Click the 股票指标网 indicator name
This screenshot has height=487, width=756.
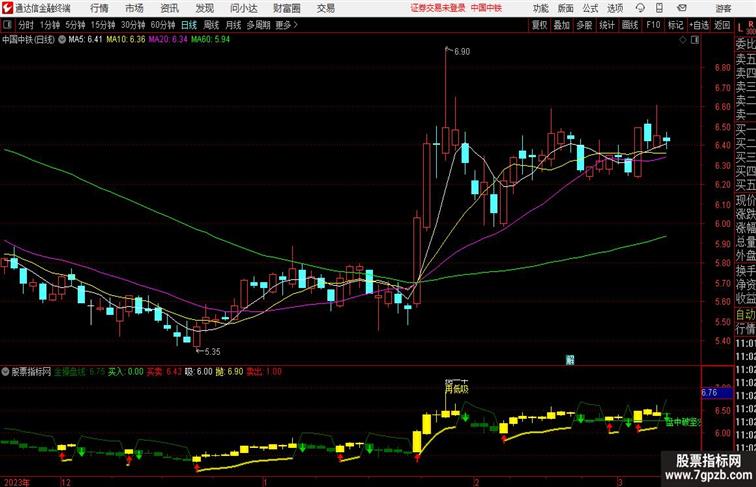pos(31,372)
